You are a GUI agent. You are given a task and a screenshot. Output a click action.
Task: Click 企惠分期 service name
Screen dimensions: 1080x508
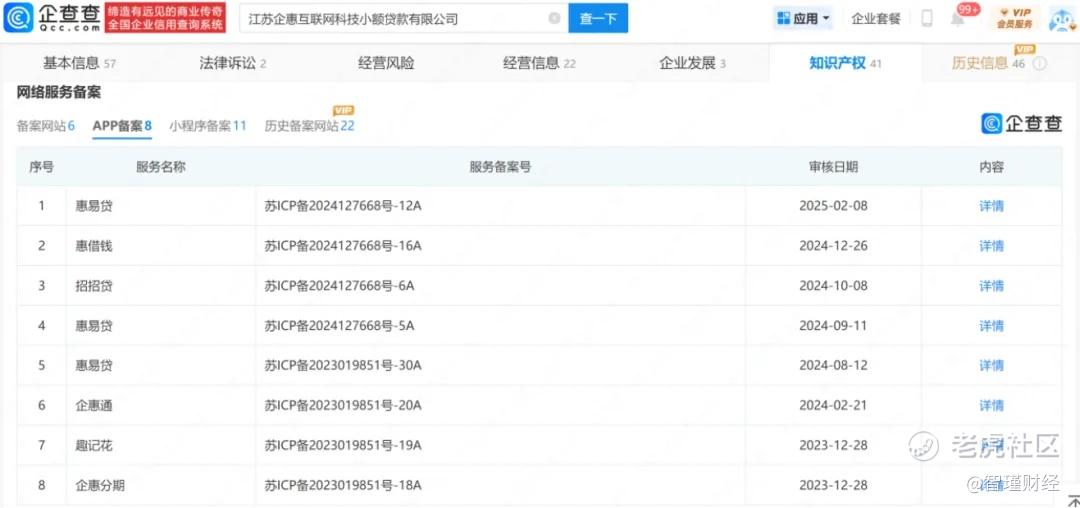pos(100,485)
